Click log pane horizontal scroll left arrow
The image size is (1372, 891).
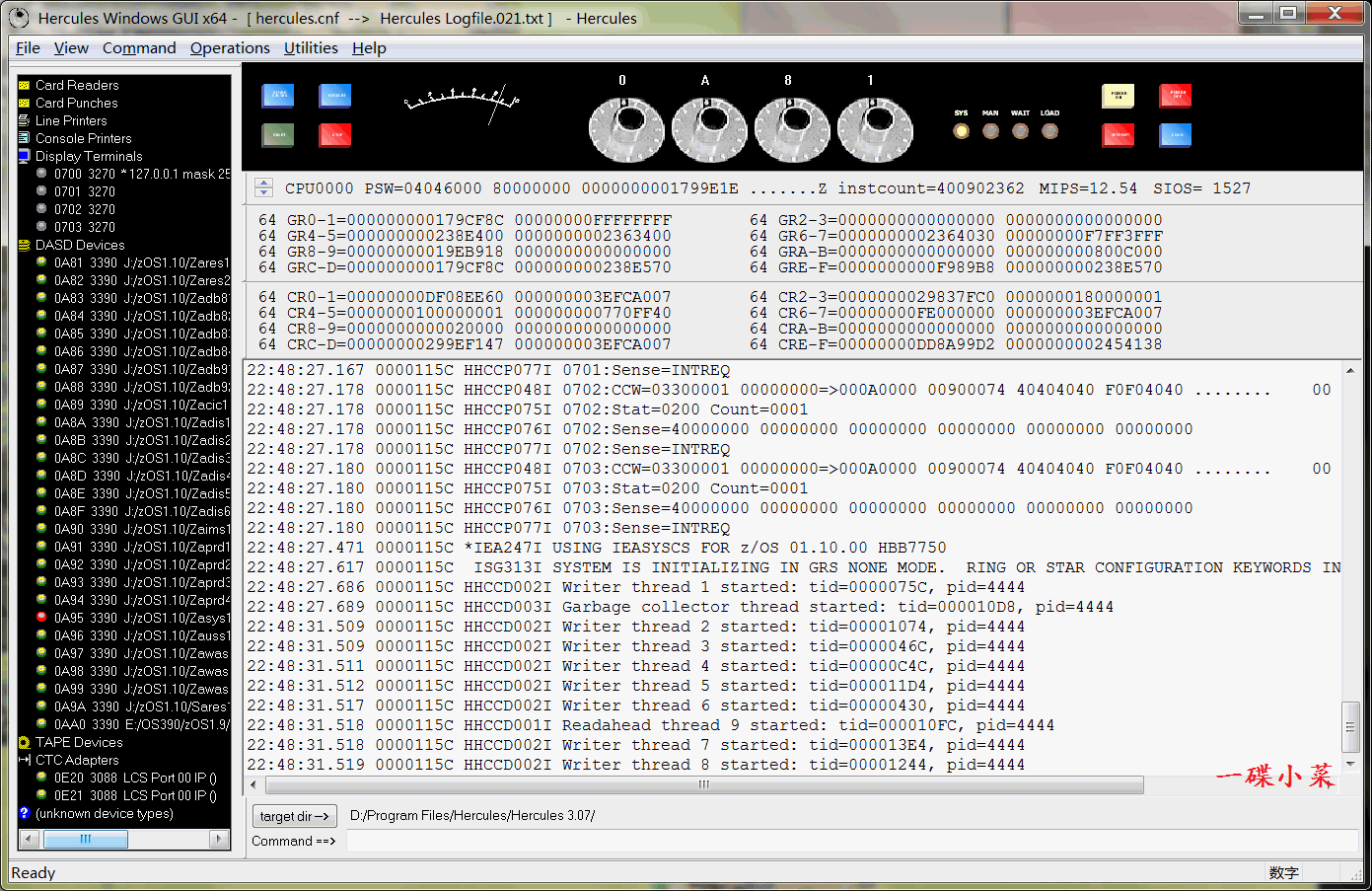pos(253,784)
